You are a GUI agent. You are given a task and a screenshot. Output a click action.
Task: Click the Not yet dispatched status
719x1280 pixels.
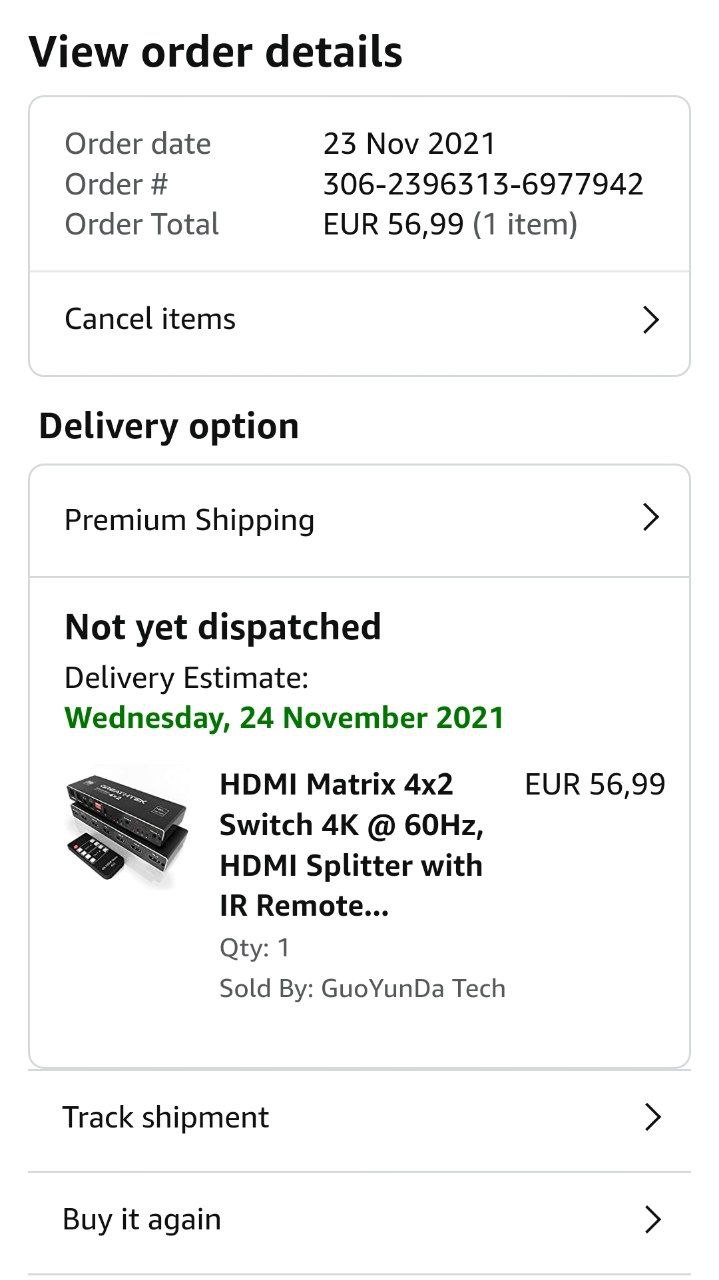click(223, 627)
